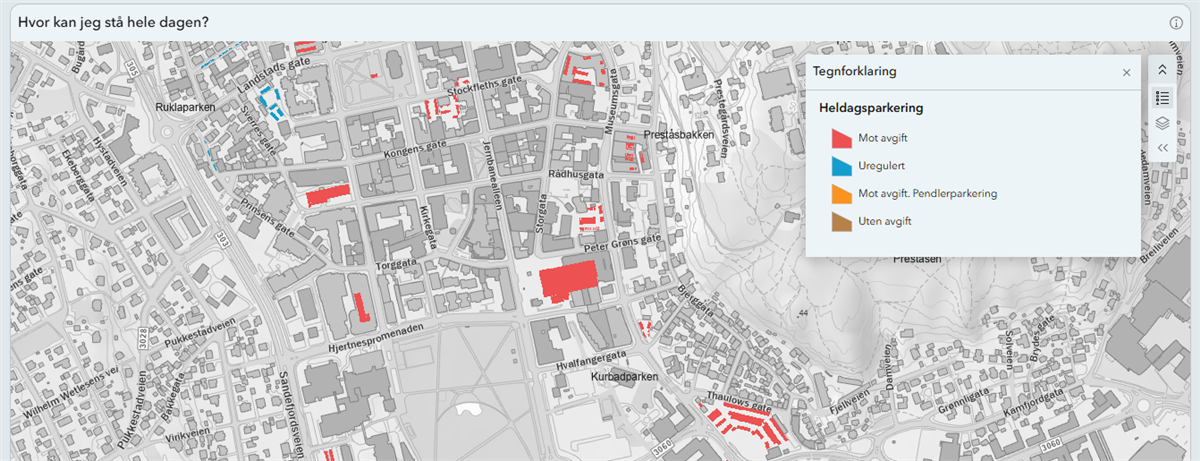This screenshot has height=461, width=1200.
Task: Select the red parking lot on Kongens gate
Action: (x=328, y=194)
